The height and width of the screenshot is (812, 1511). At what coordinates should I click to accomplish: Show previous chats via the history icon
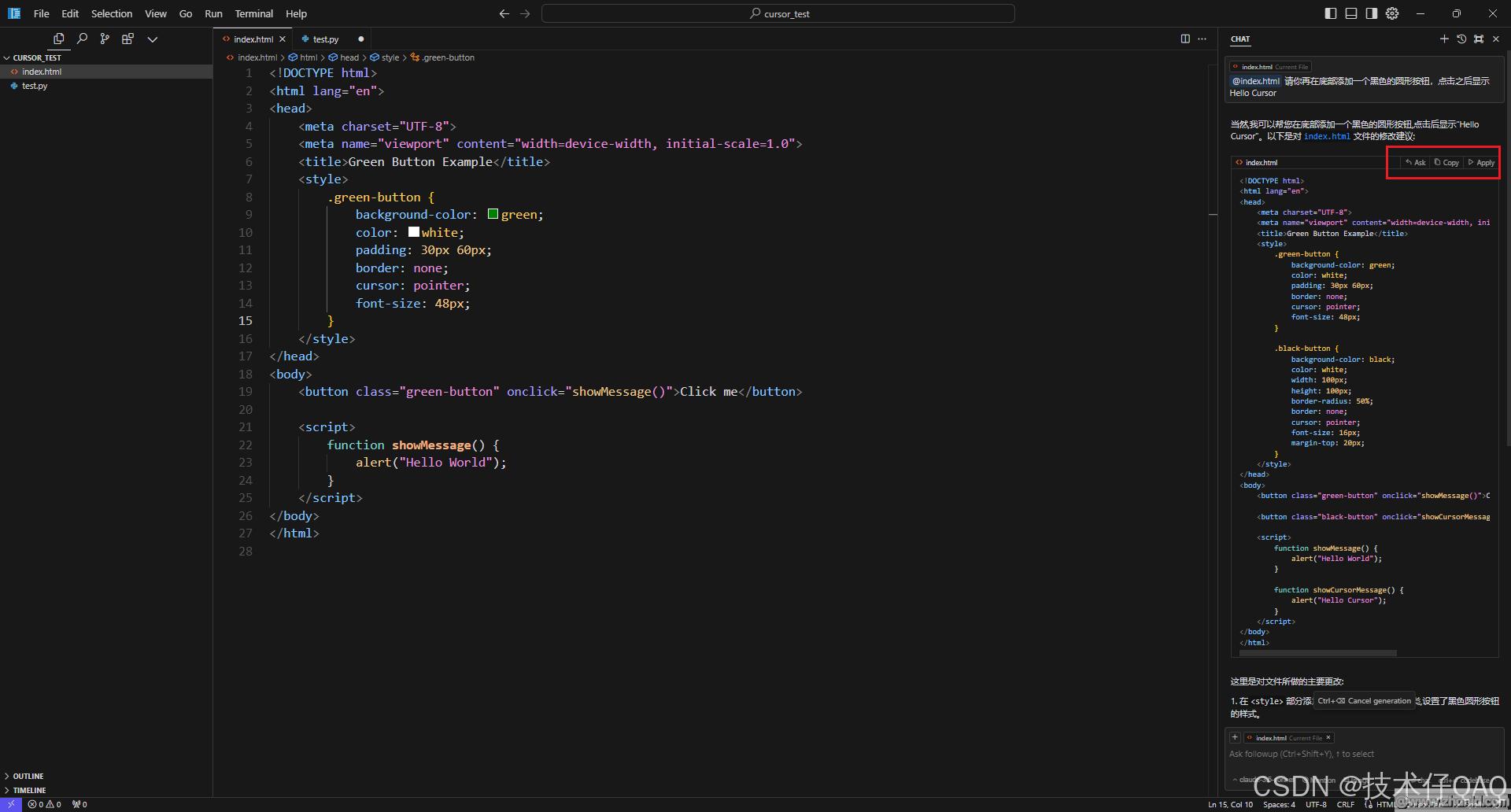1461,39
